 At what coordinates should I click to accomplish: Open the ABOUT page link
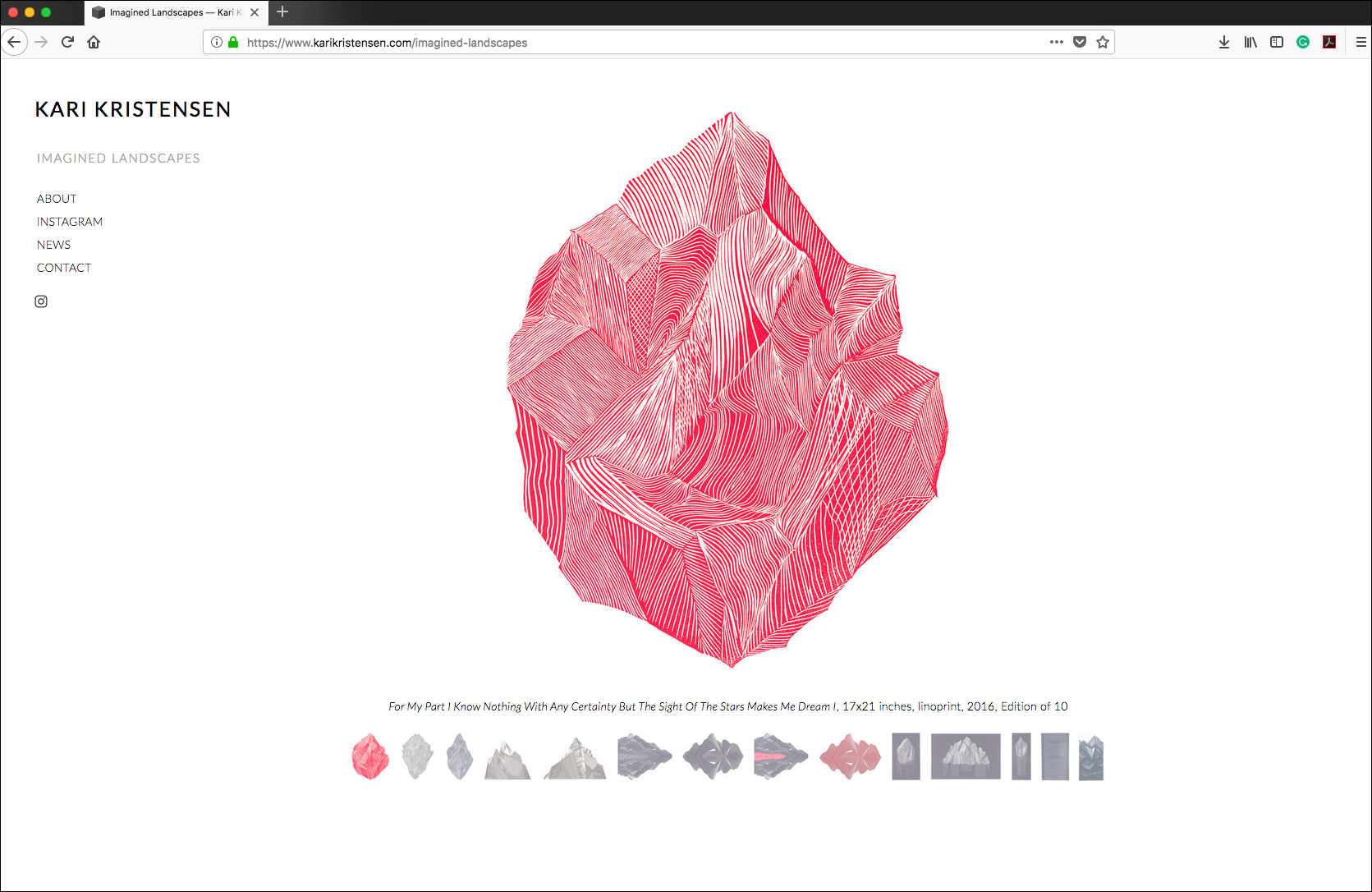[x=56, y=198]
